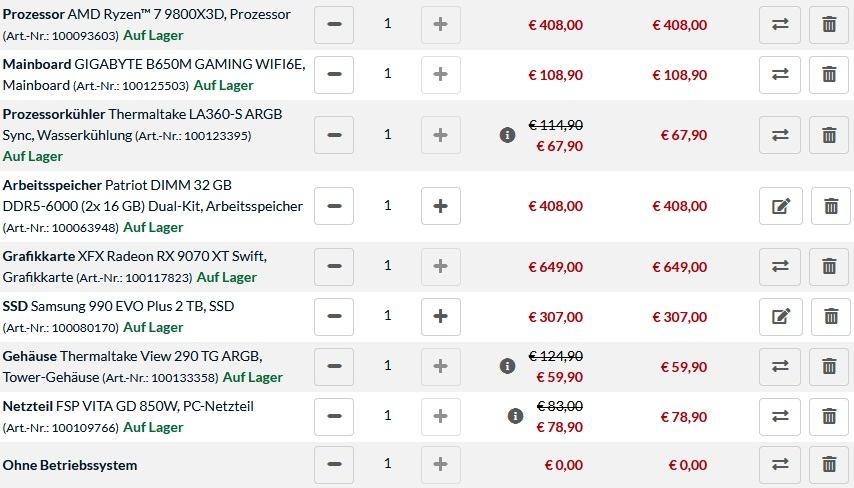This screenshot has height=488, width=854.
Task: Decrease quantity of XFX Radeon graphics card
Action: click(x=334, y=266)
